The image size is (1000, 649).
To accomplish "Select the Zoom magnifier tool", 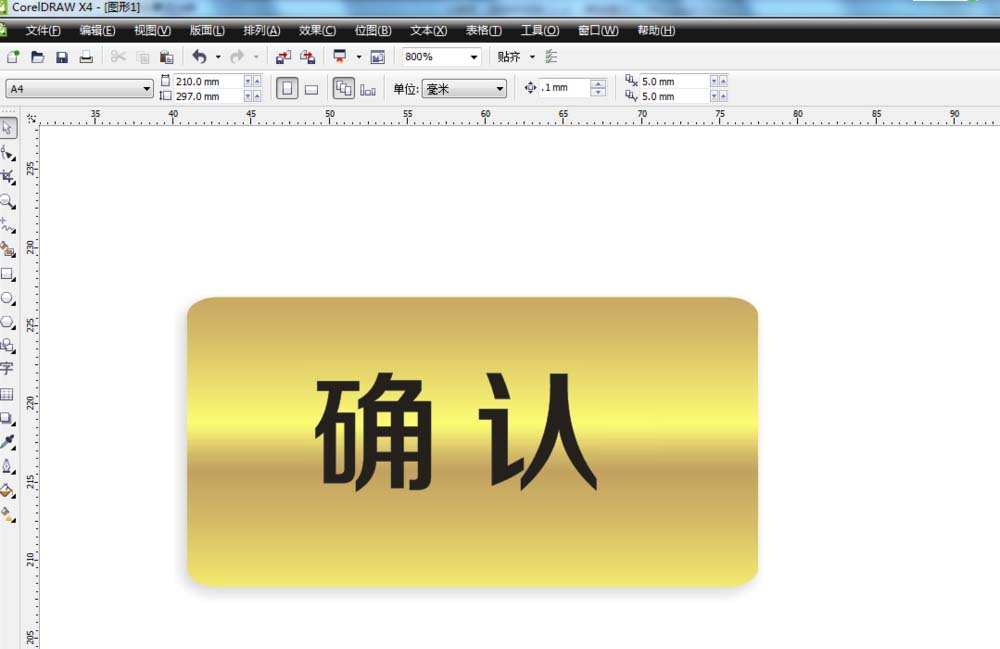I will [8, 201].
